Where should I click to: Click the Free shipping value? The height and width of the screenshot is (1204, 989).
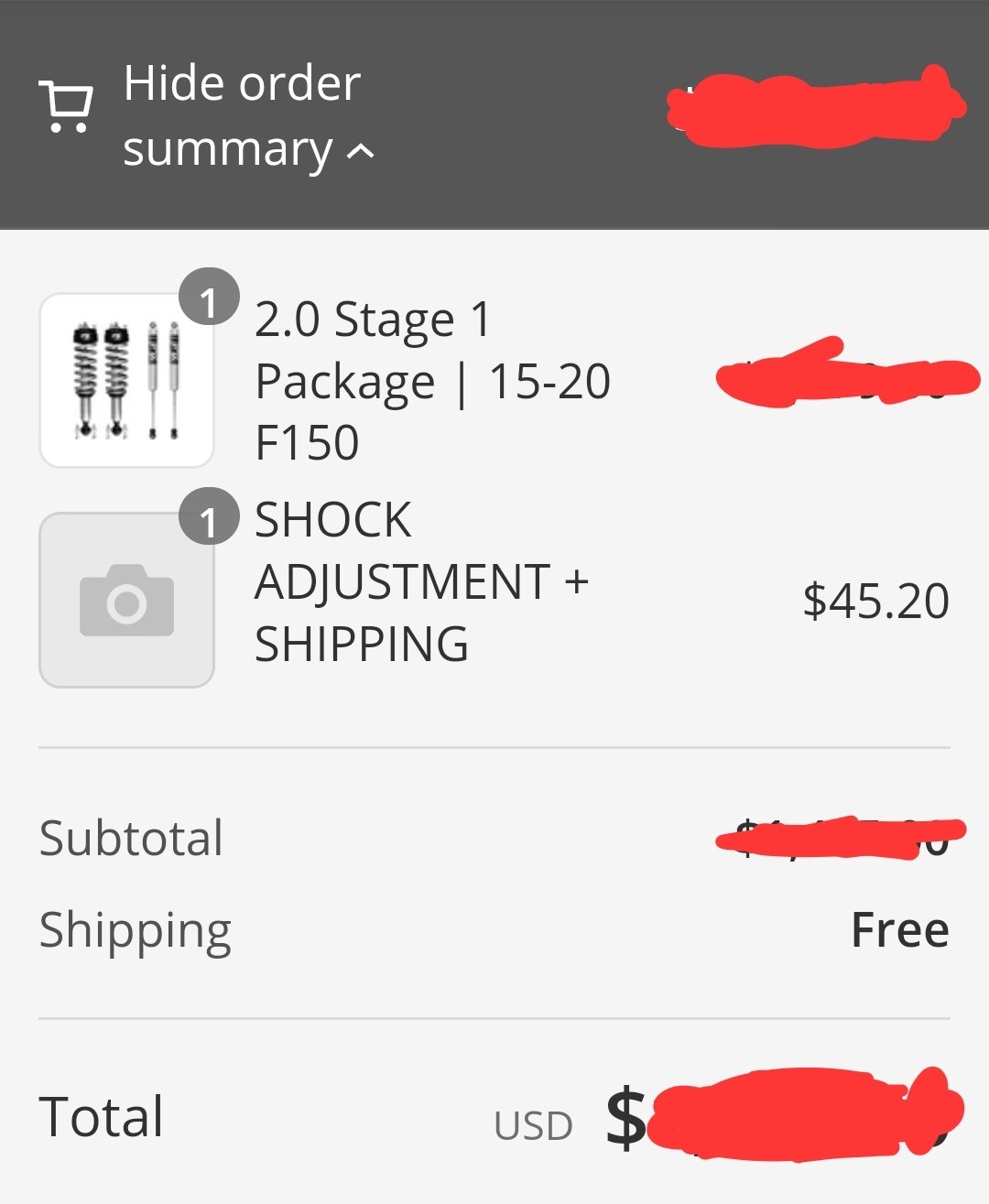coord(899,930)
